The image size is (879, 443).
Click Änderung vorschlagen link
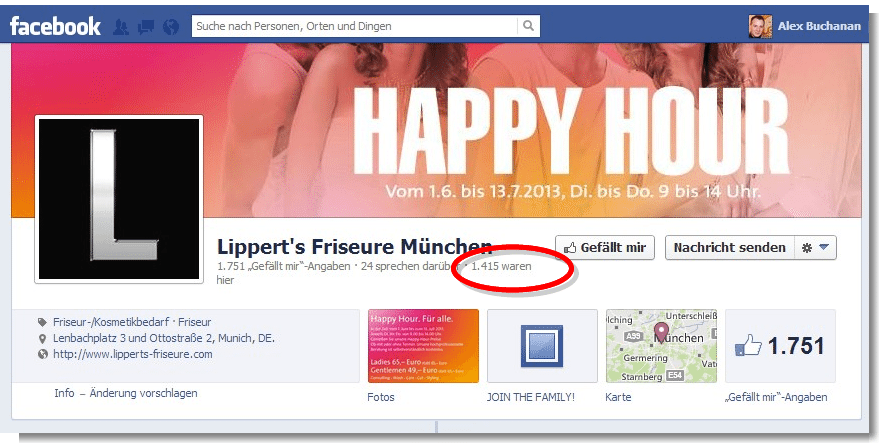pyautogui.click(x=144, y=393)
